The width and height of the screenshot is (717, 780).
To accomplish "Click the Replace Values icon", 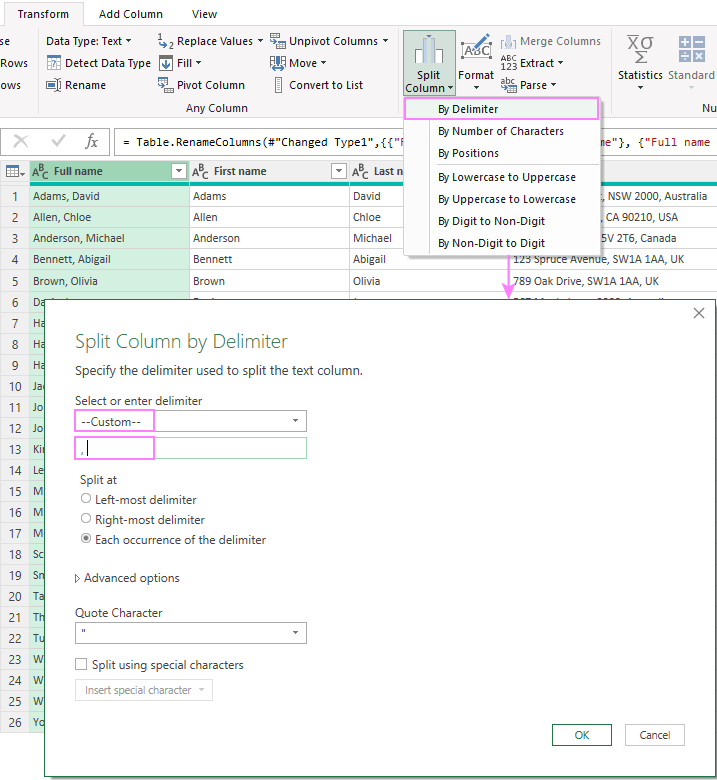I will [x=165, y=41].
